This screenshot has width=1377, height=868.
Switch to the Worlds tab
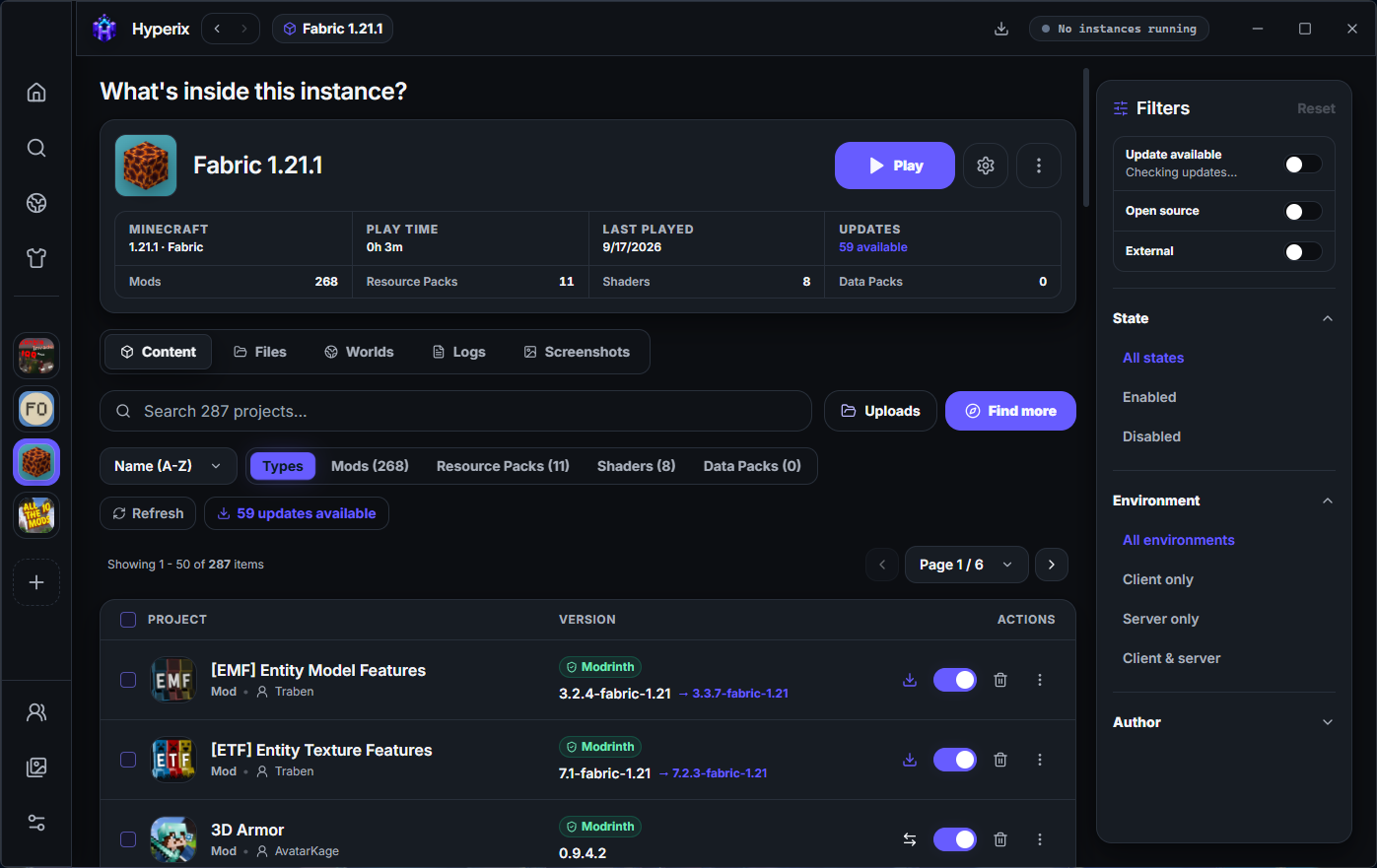pyautogui.click(x=359, y=352)
